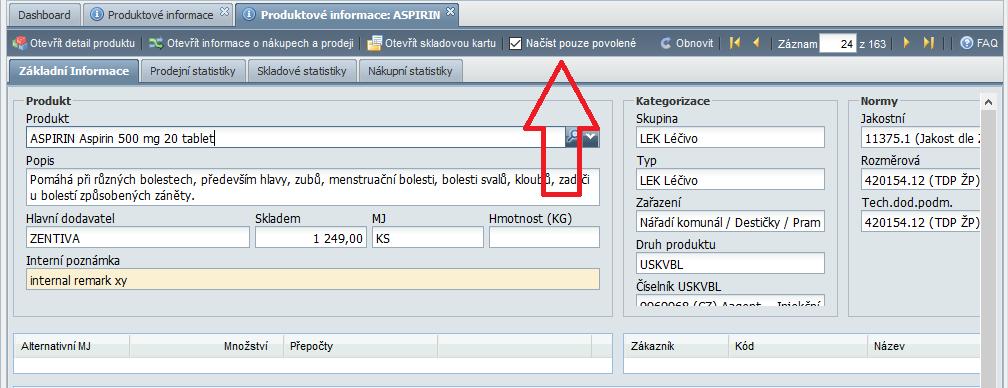Click the Popis description field
This screenshot has height=388, width=1008.
pyautogui.click(x=313, y=187)
